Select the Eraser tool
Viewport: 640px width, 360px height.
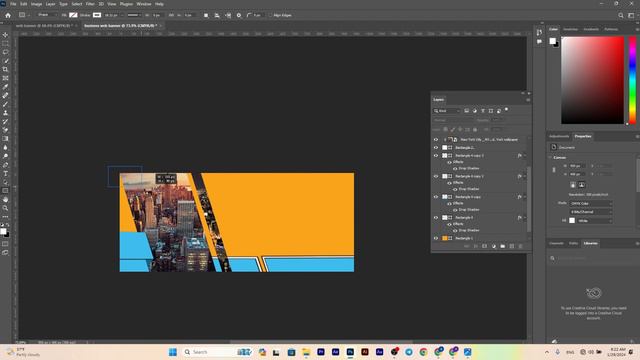(x=5, y=130)
